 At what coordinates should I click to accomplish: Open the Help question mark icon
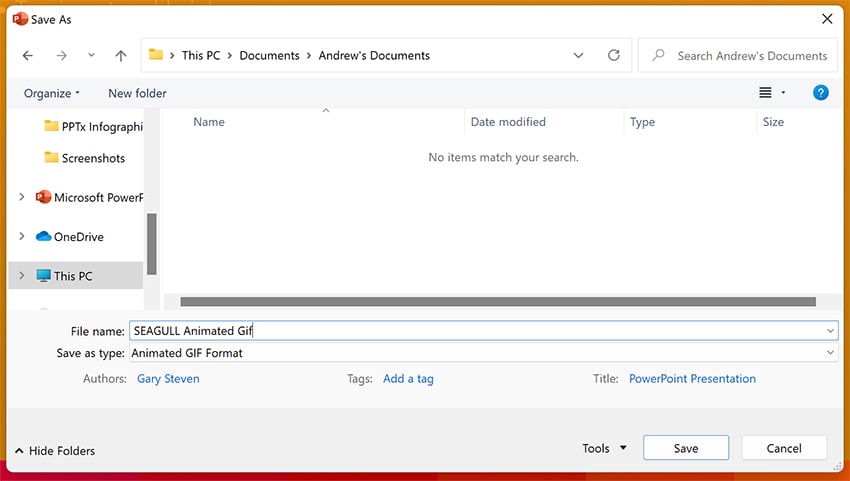[x=820, y=93]
